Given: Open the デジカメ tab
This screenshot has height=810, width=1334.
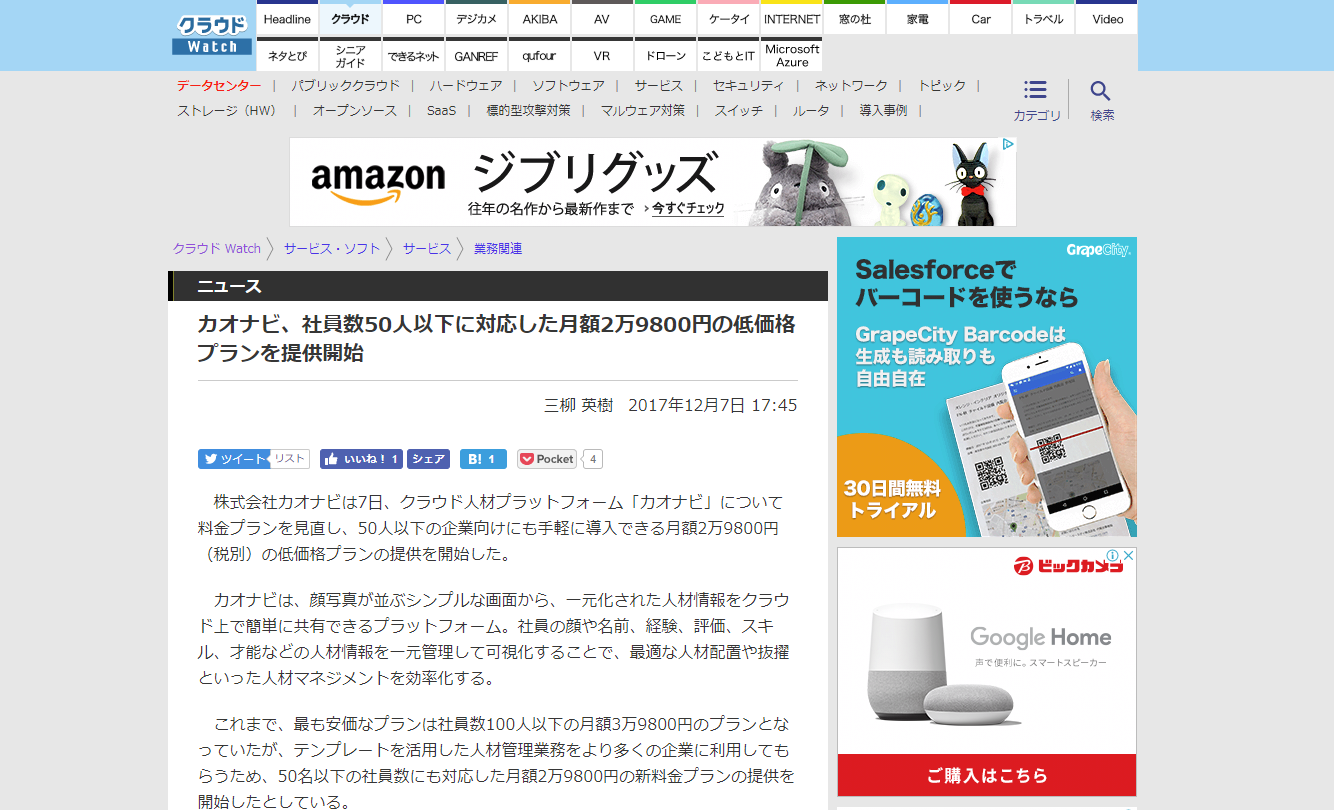Looking at the screenshot, I should (476, 19).
